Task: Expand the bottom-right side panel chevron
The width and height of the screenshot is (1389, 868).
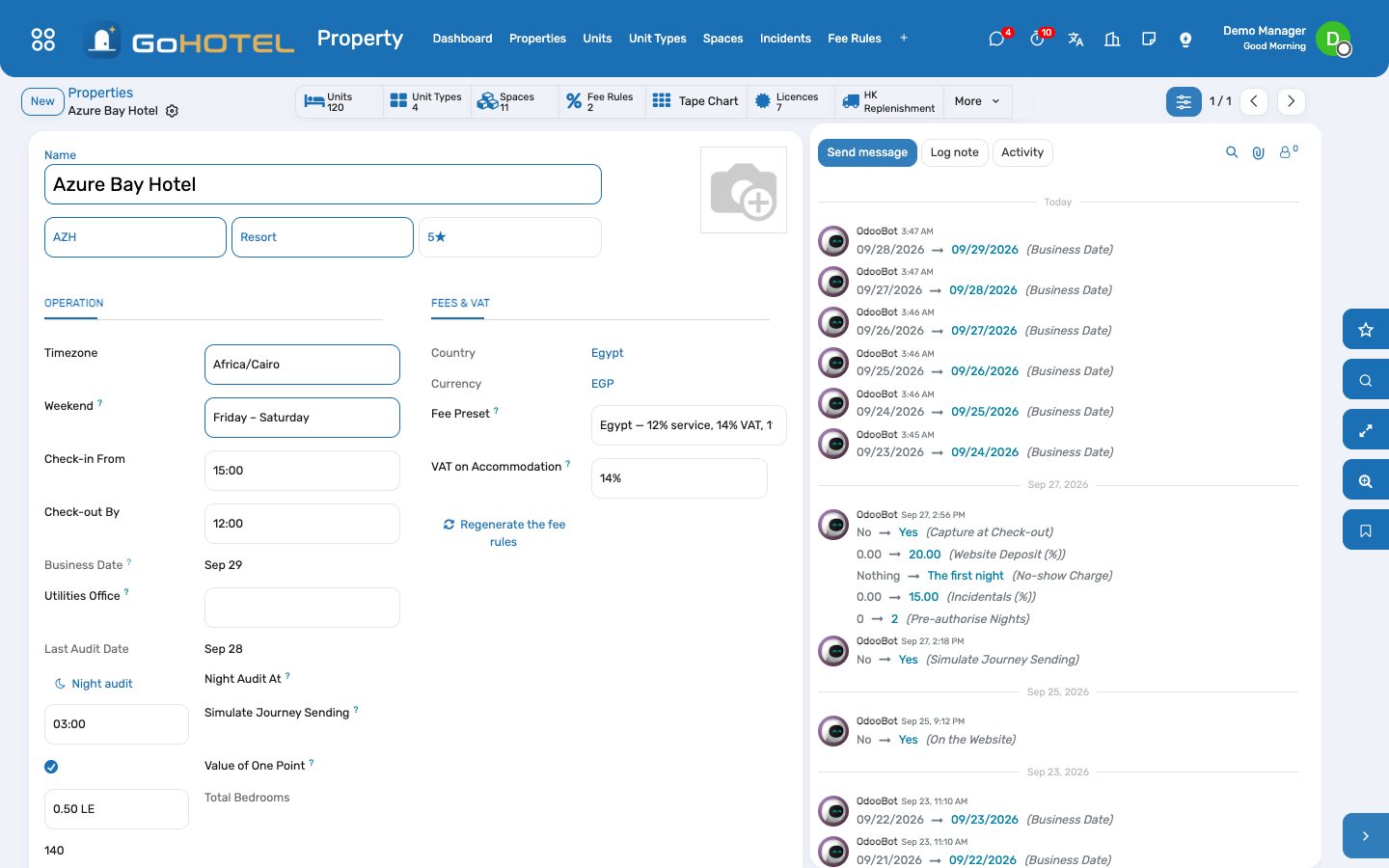Action: 1366,836
